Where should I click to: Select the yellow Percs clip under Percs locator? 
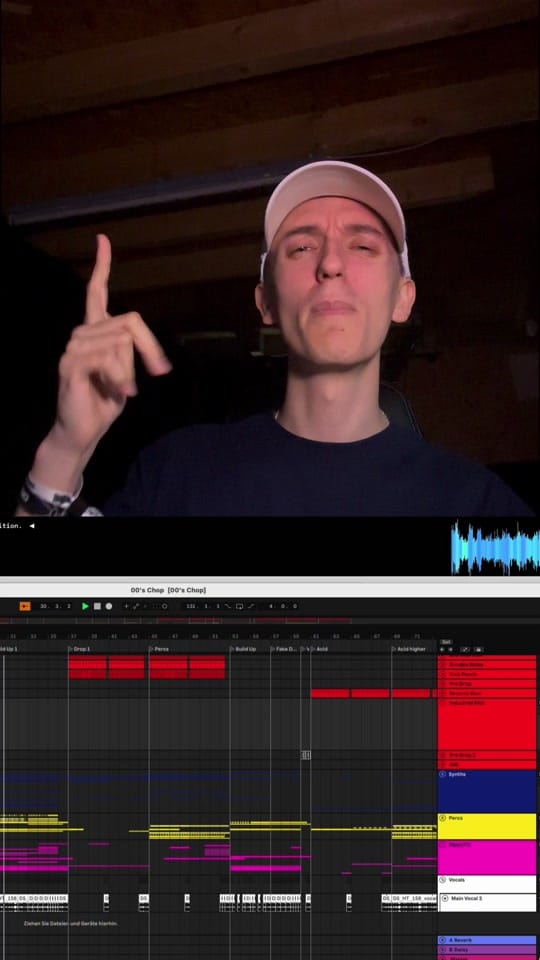(189, 832)
